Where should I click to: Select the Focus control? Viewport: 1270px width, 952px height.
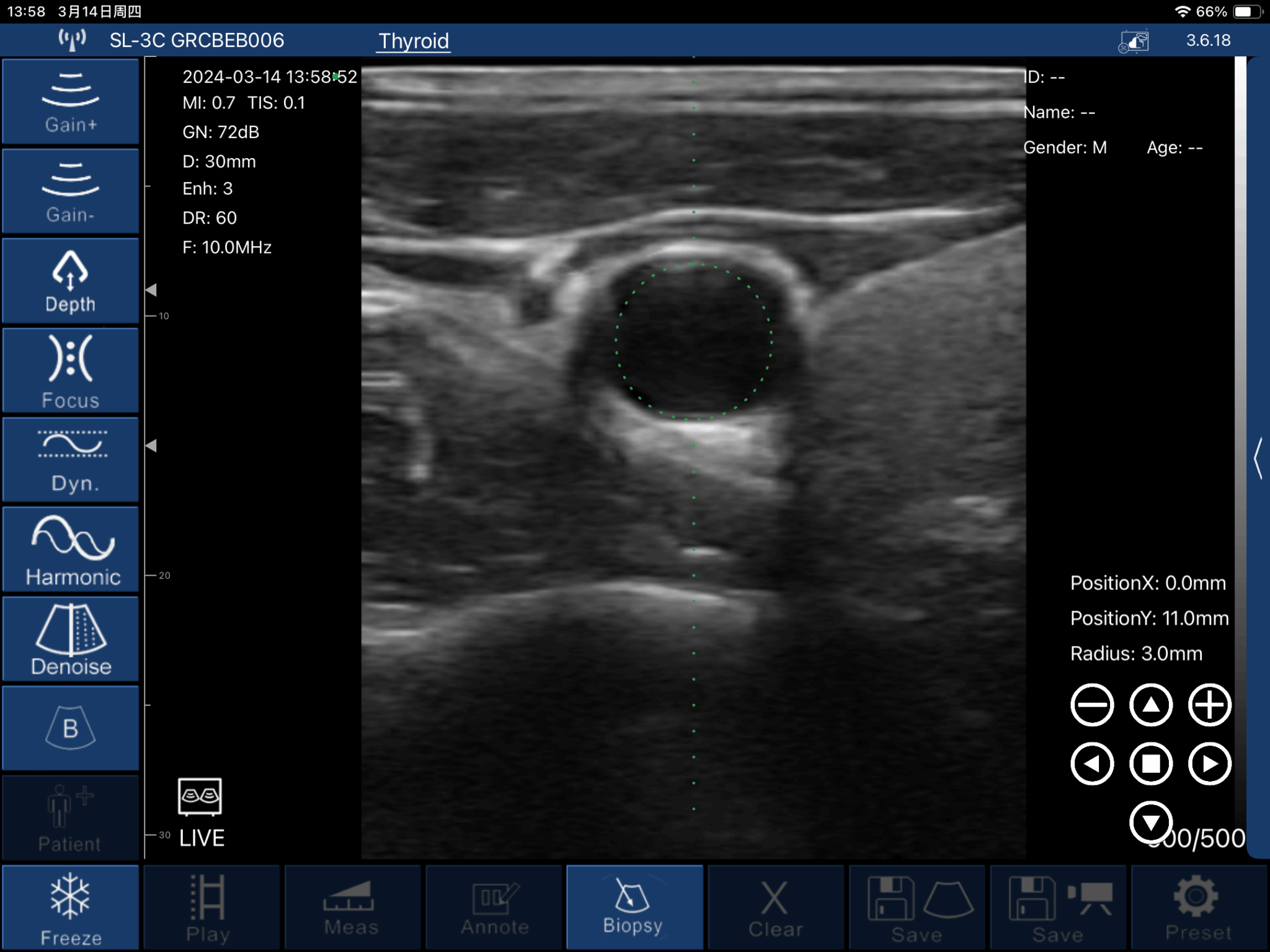click(x=70, y=370)
